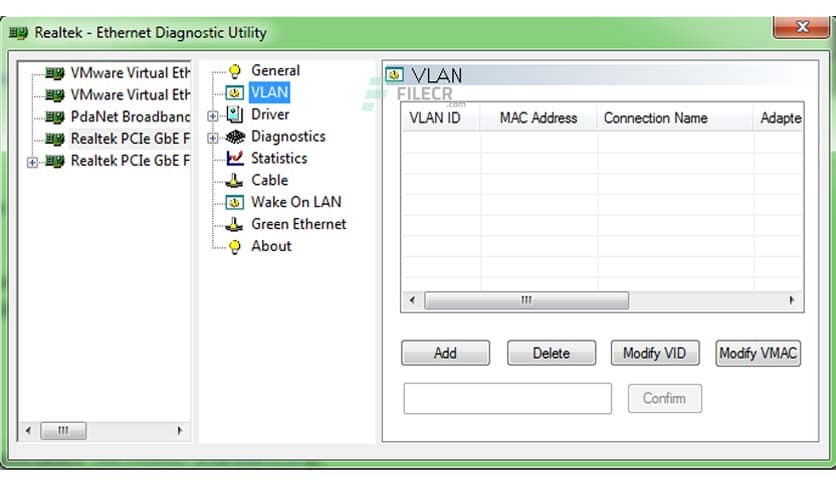Click the Delete button
The image size is (836, 484).
[551, 353]
